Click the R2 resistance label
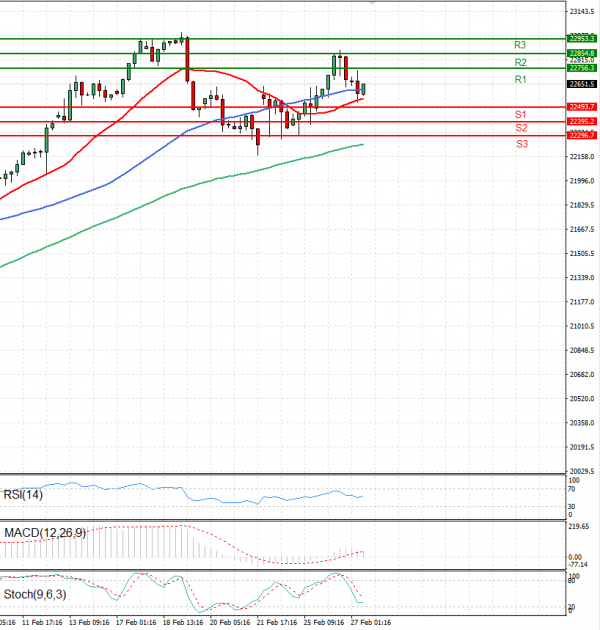Image resolution: width=600 pixels, height=630 pixels. pyautogui.click(x=520, y=62)
